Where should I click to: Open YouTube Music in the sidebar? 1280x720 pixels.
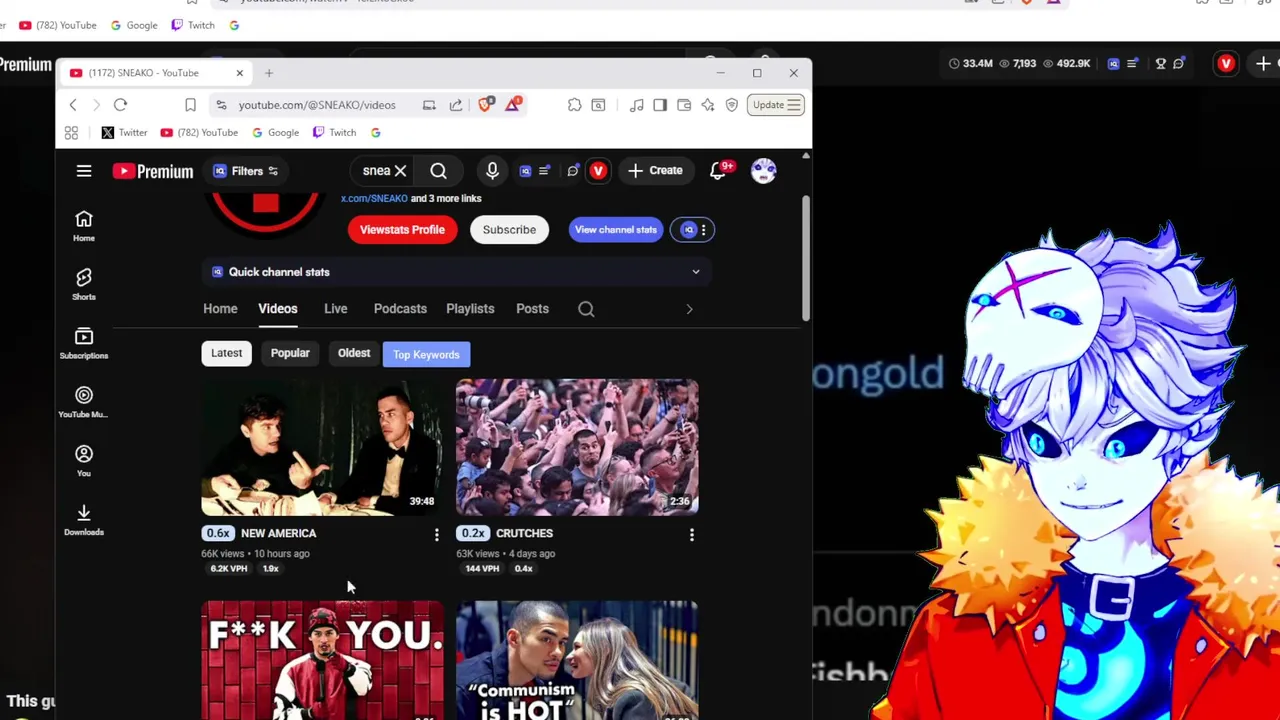(84, 401)
